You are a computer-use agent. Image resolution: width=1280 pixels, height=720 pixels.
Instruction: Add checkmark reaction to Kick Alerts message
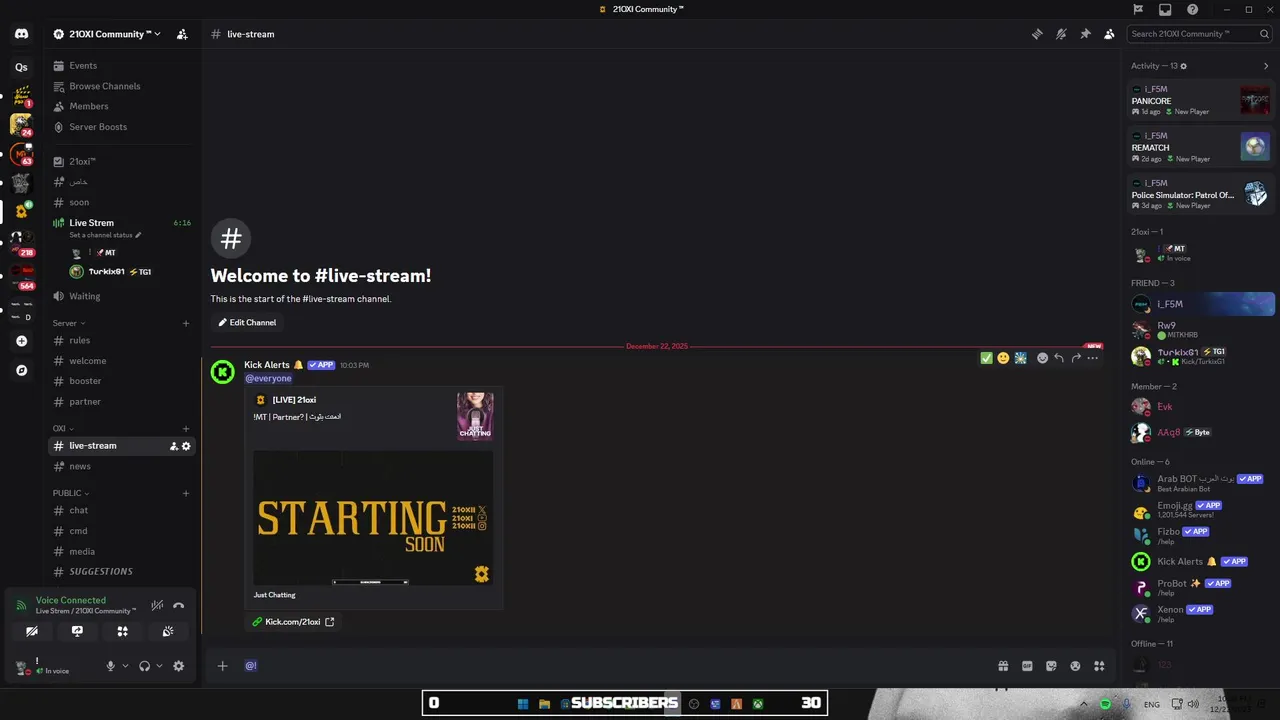[x=986, y=358]
